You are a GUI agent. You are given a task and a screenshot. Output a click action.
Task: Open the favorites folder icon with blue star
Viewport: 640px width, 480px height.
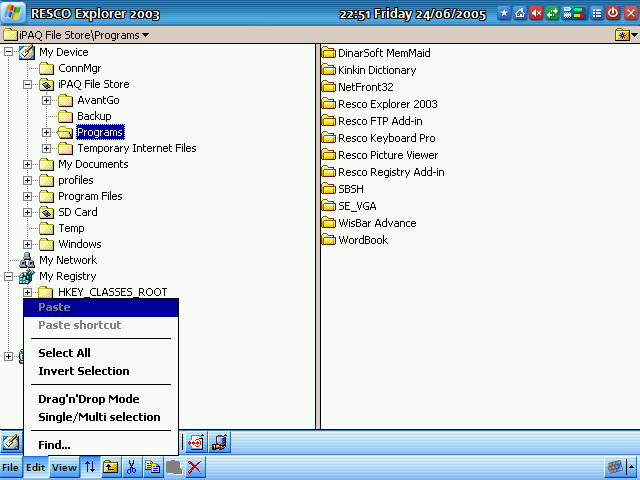(622, 35)
